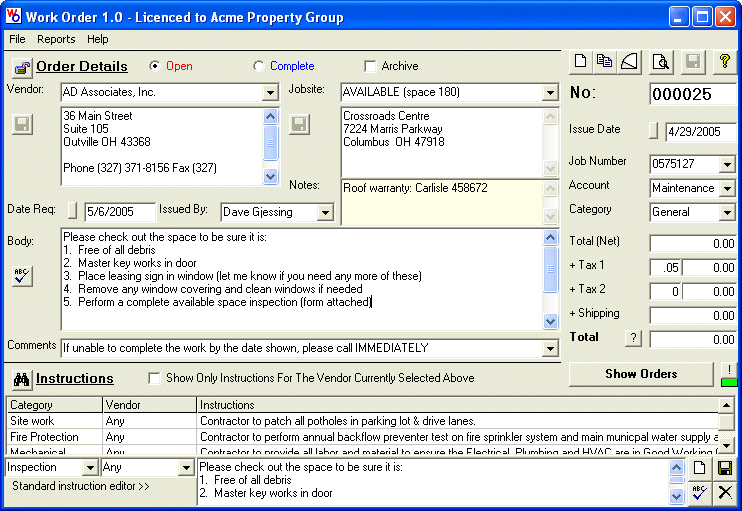Click the Date Req field 5/6/2005
This screenshot has width=742, height=511.
120,211
